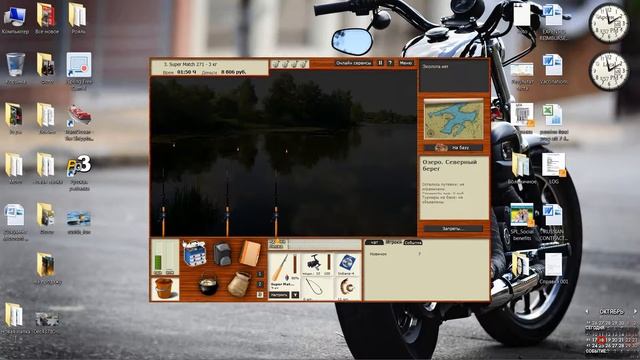Open Онлайн сервисы
This screenshot has width=640, height=360.
pyautogui.click(x=353, y=63)
